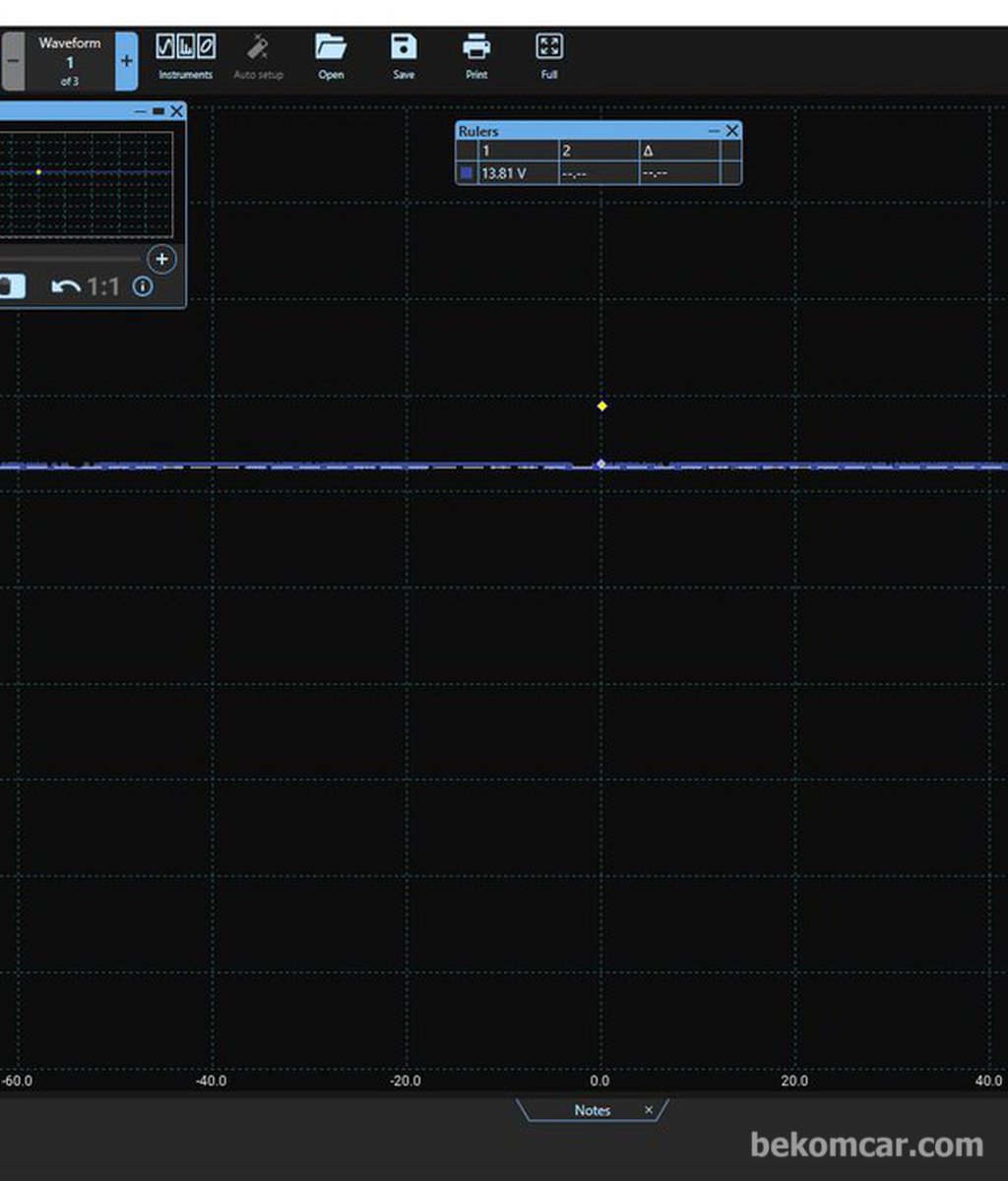
Task: Close the Notes tab
Action: click(649, 1110)
